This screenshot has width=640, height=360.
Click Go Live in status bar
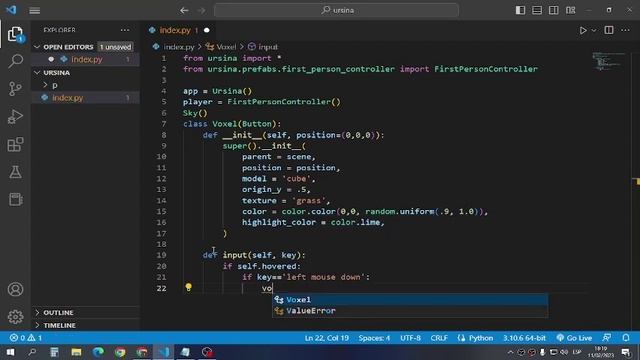point(574,338)
